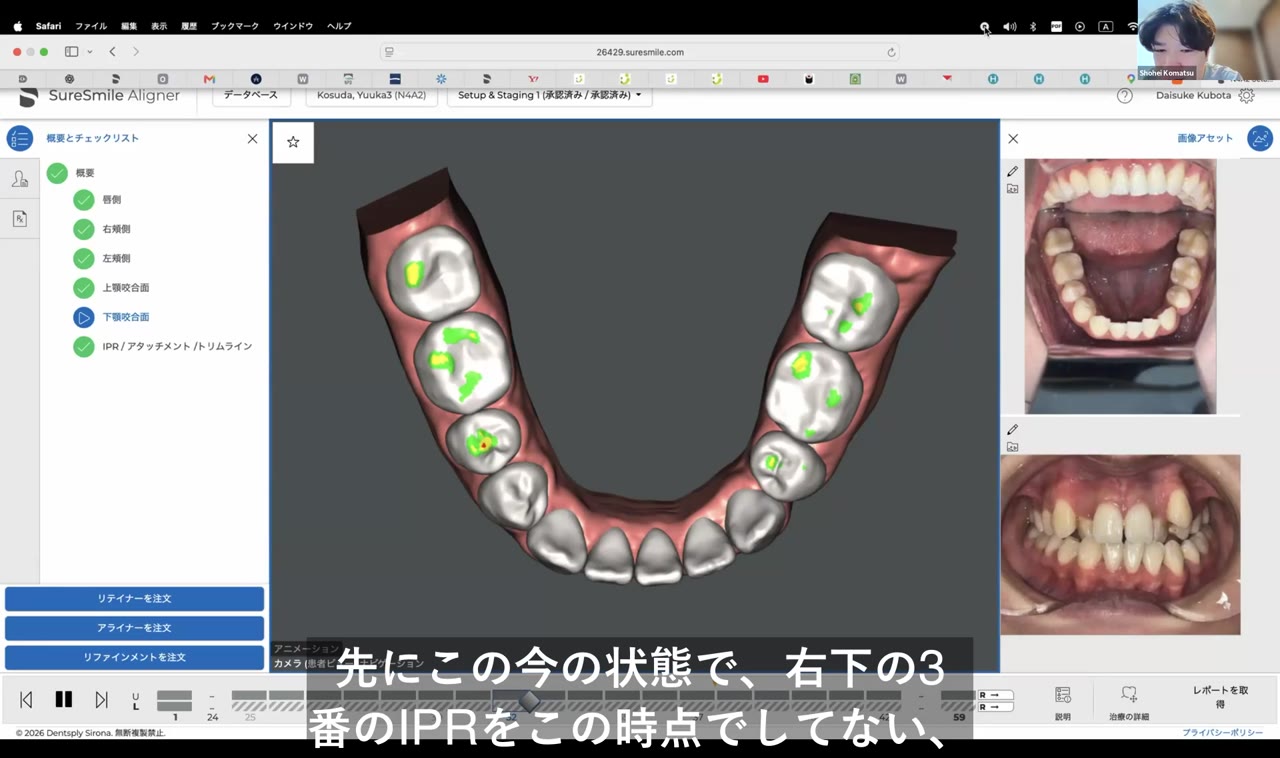Click the macOS volume icon

pyautogui.click(x=1009, y=26)
